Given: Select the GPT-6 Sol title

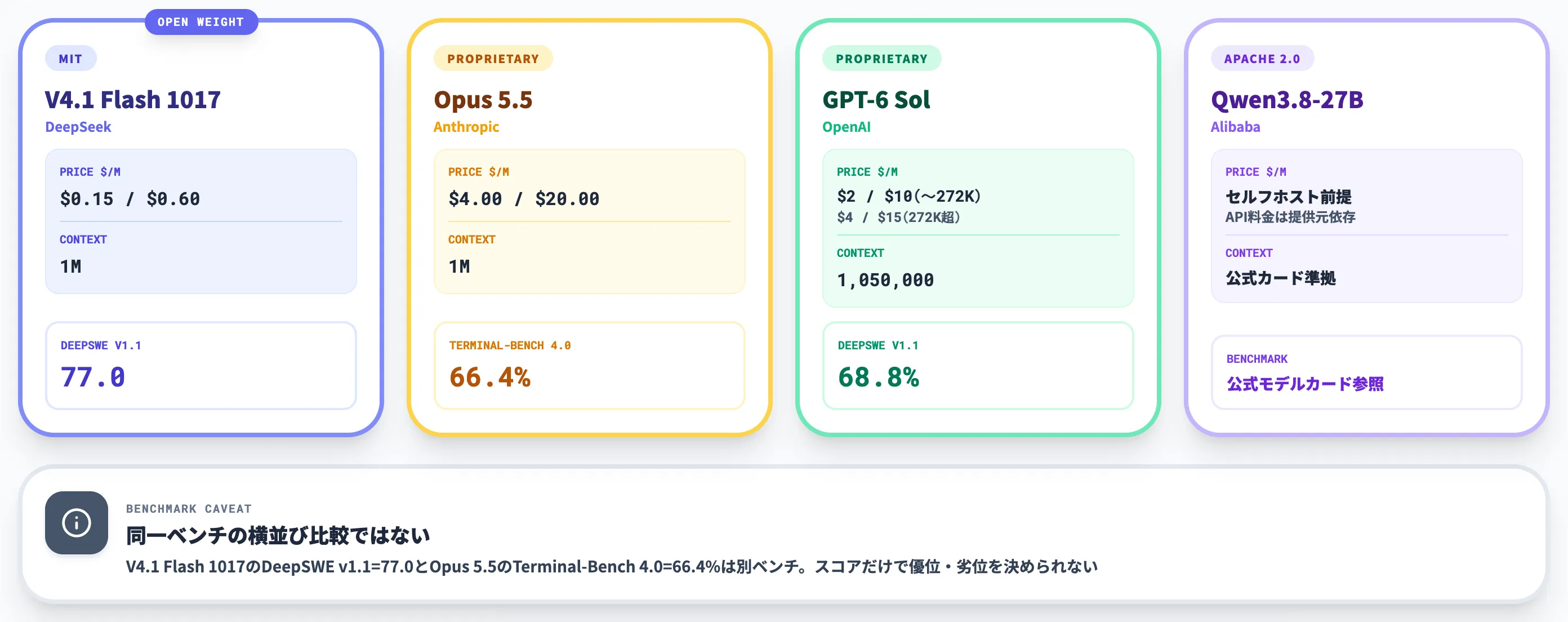Looking at the screenshot, I should (x=876, y=99).
